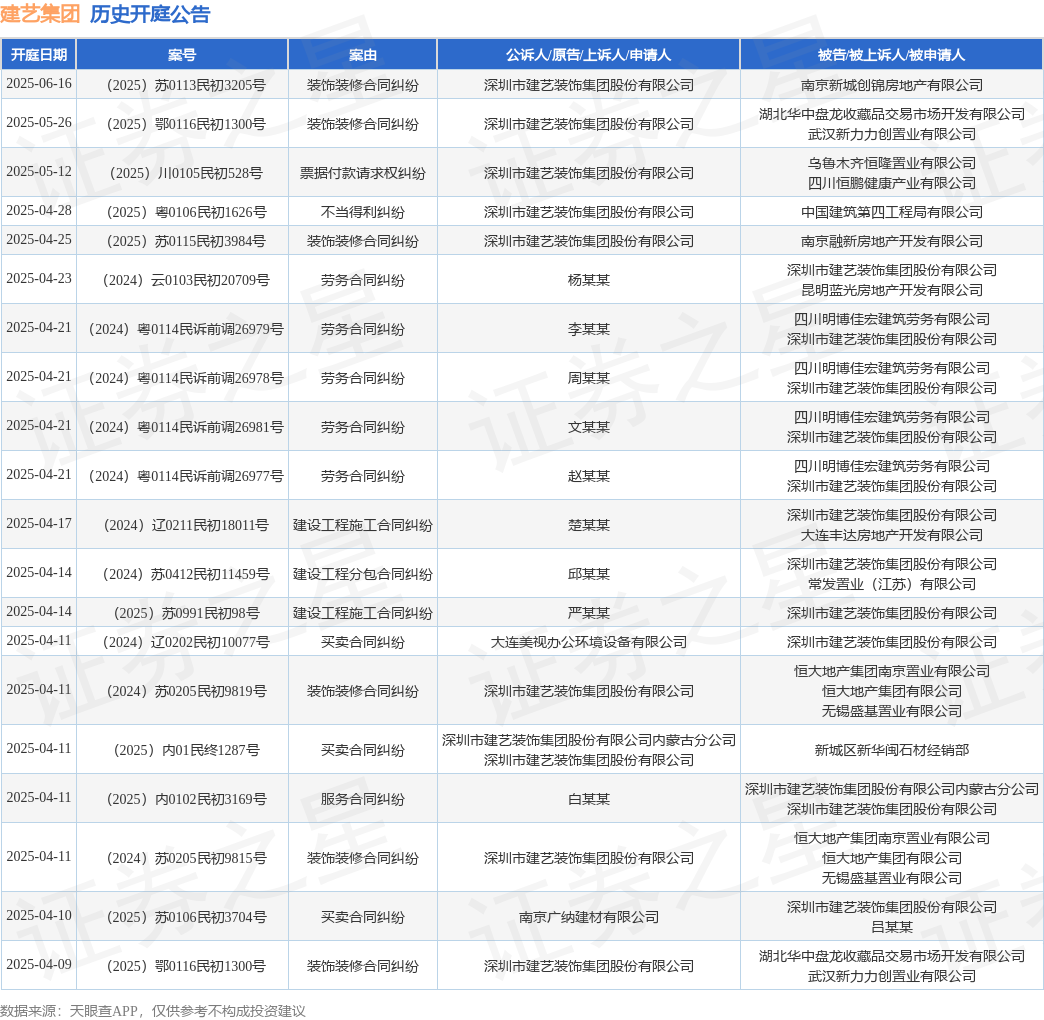Click case number (2025)苏0113民初3205号
The width and height of the screenshot is (1044, 1020).
pyautogui.click(x=186, y=85)
